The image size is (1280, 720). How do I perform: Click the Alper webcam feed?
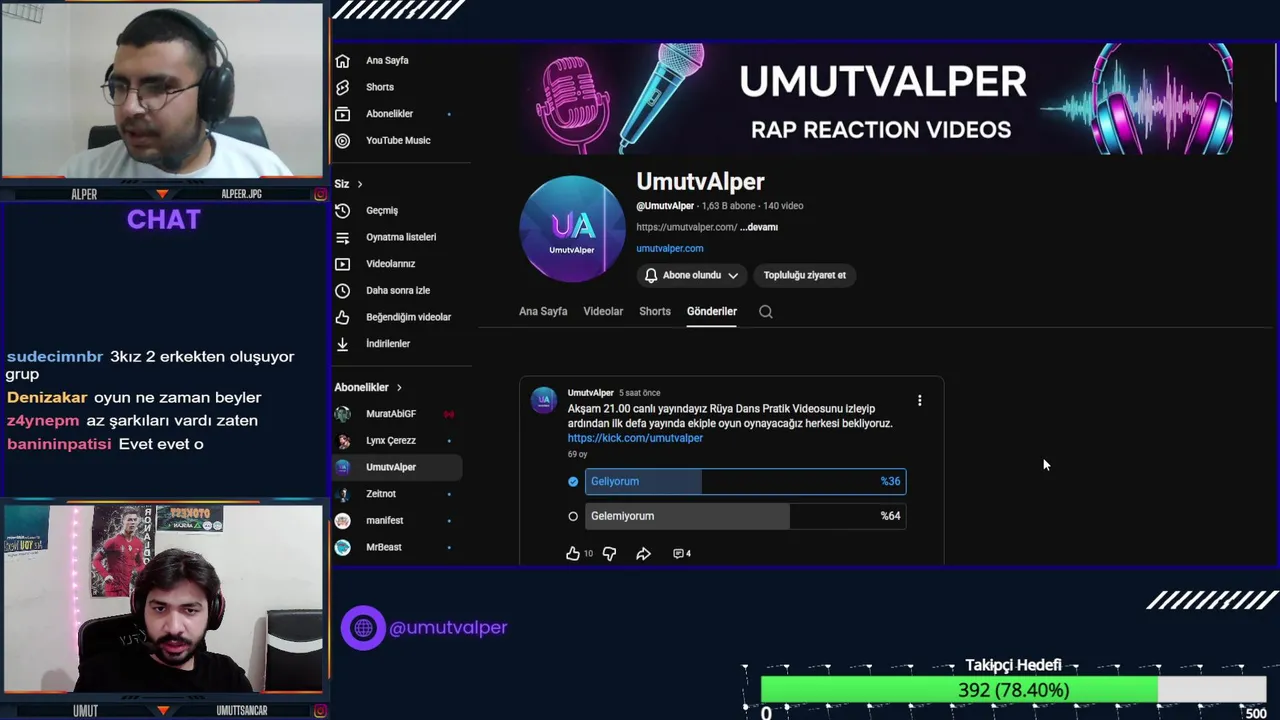[x=162, y=90]
